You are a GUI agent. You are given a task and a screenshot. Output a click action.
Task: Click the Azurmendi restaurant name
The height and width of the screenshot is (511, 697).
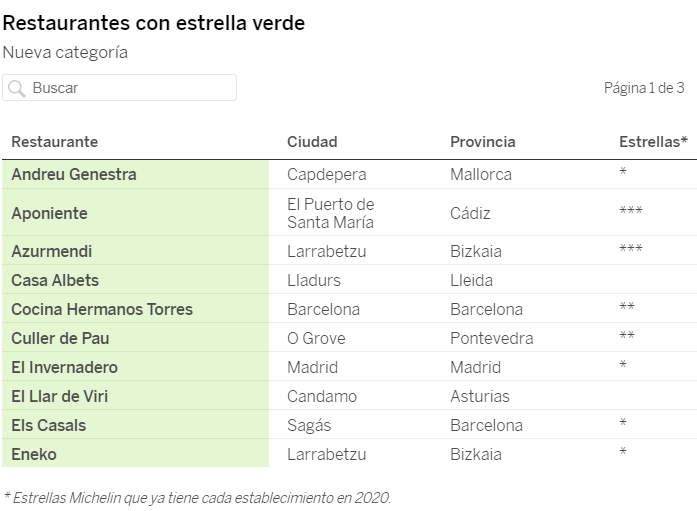[51, 251]
